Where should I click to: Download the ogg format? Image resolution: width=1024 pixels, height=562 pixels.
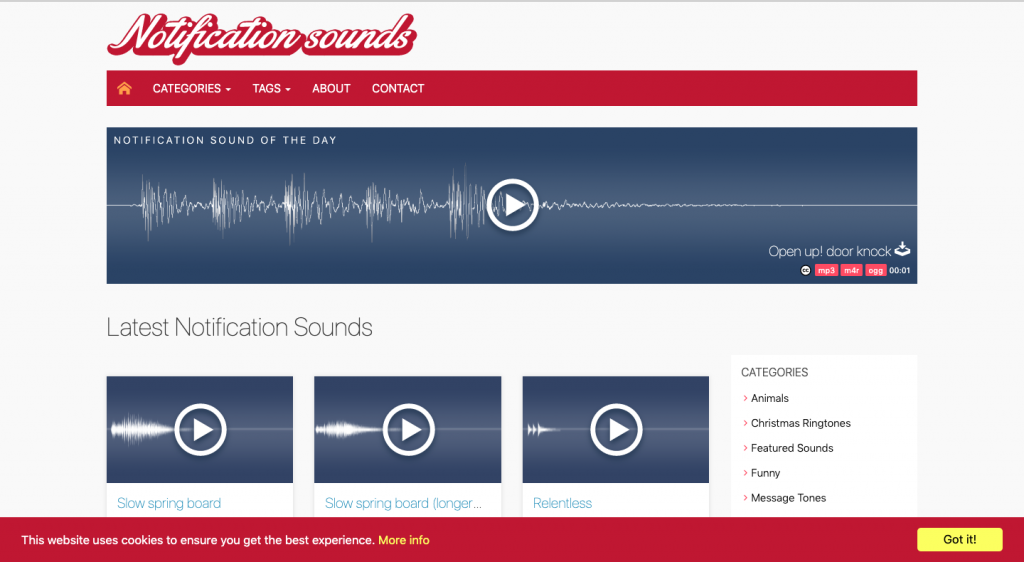click(x=876, y=270)
